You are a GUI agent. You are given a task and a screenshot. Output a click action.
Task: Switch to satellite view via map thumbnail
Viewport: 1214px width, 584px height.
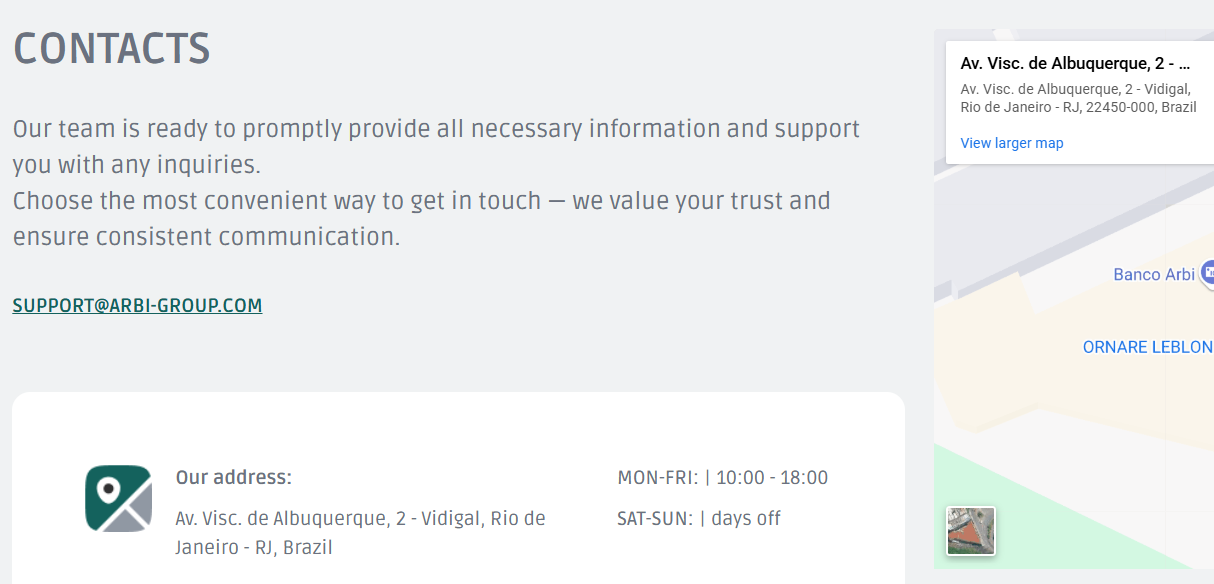[x=971, y=531]
